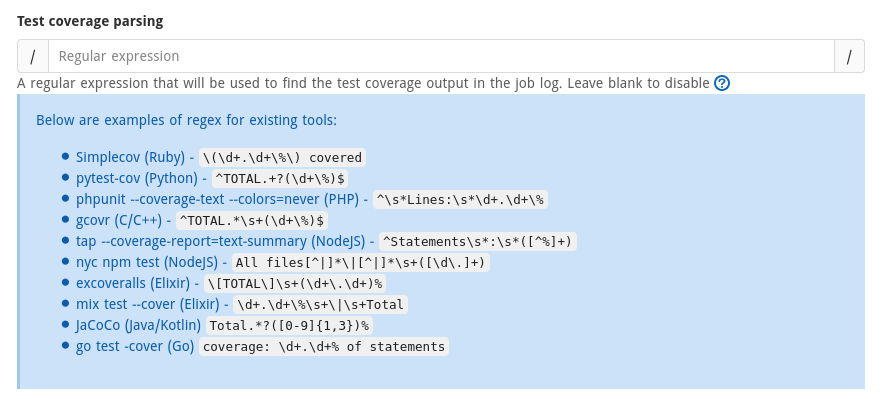Click the phpunit regex '^\s*Lines:\s*\d+.\d+\%'

[461, 200]
